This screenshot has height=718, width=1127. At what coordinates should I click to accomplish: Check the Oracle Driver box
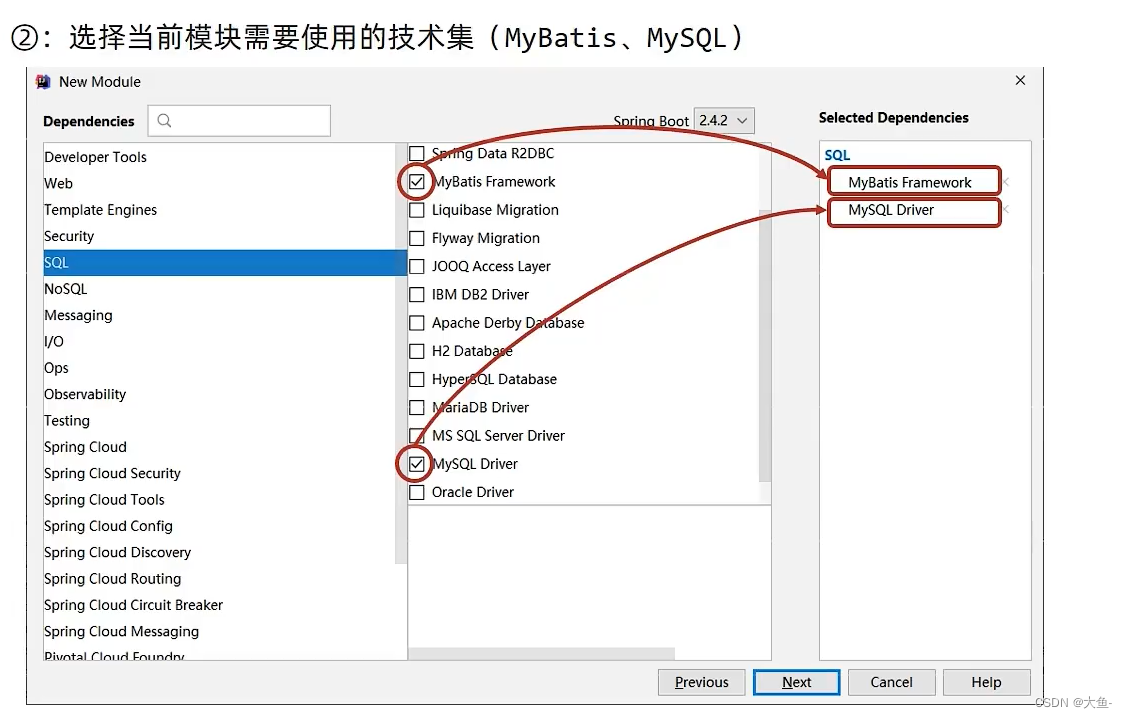pos(417,492)
